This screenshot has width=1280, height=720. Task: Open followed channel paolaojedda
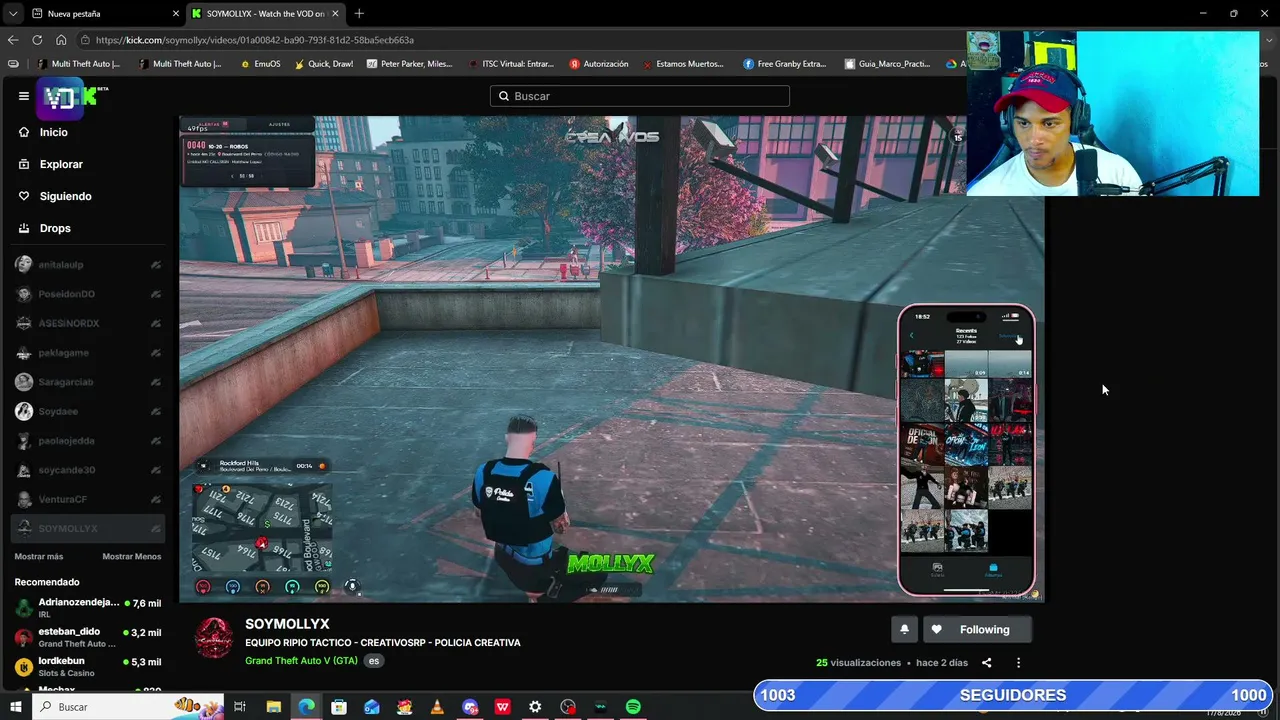[88, 441]
